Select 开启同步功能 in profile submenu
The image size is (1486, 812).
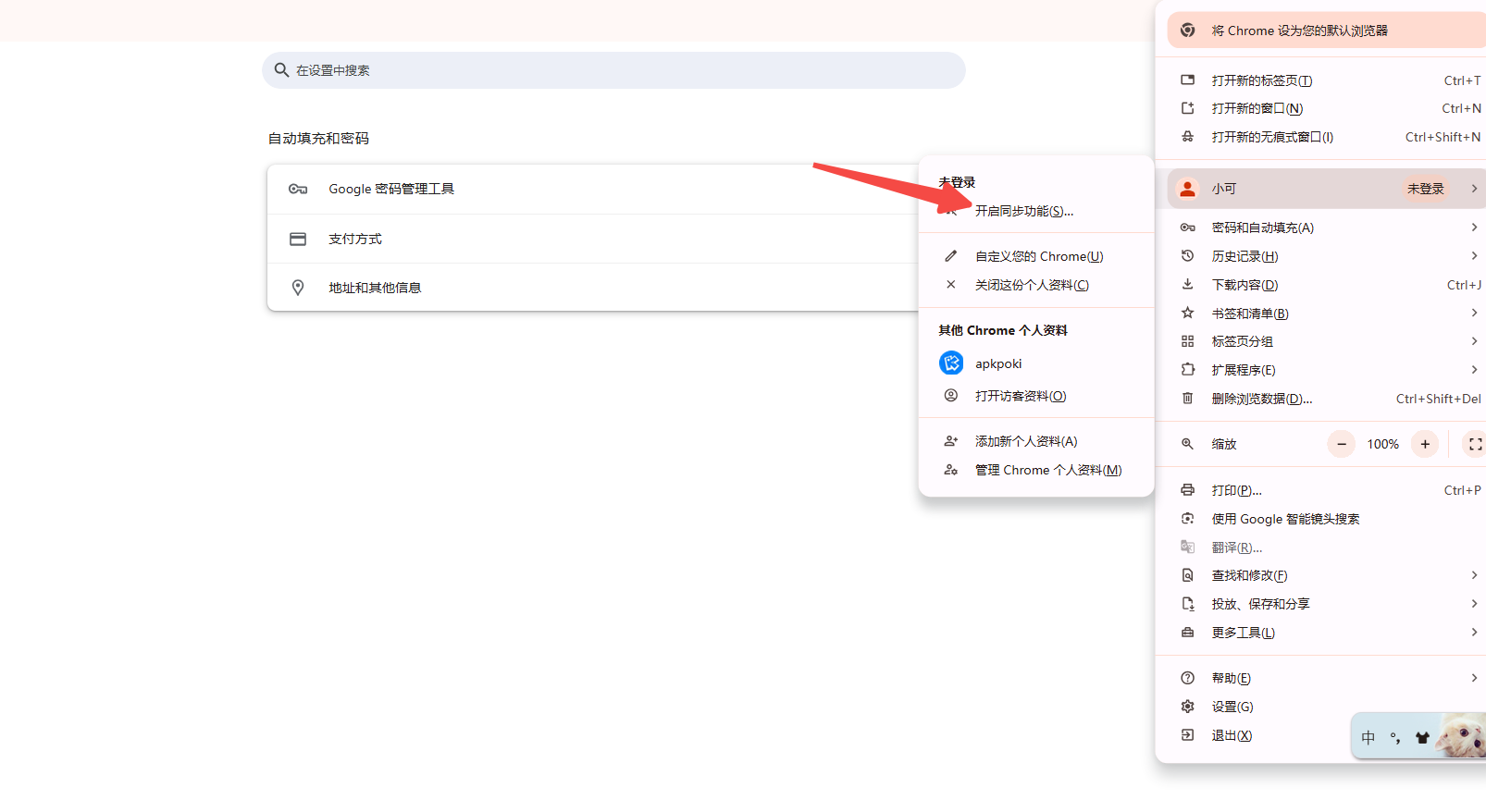[1036, 211]
